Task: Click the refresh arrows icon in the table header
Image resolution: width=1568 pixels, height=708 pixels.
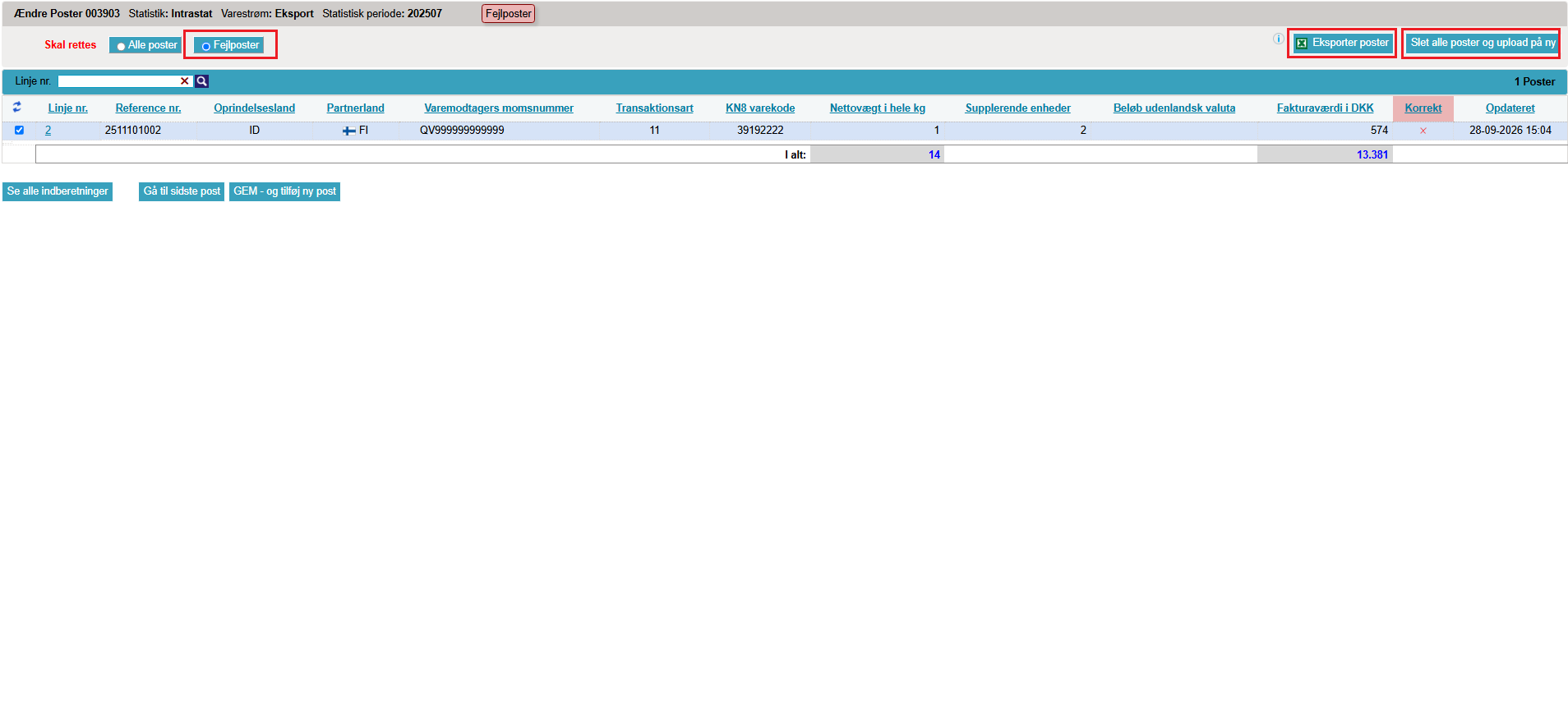Action: [x=17, y=107]
